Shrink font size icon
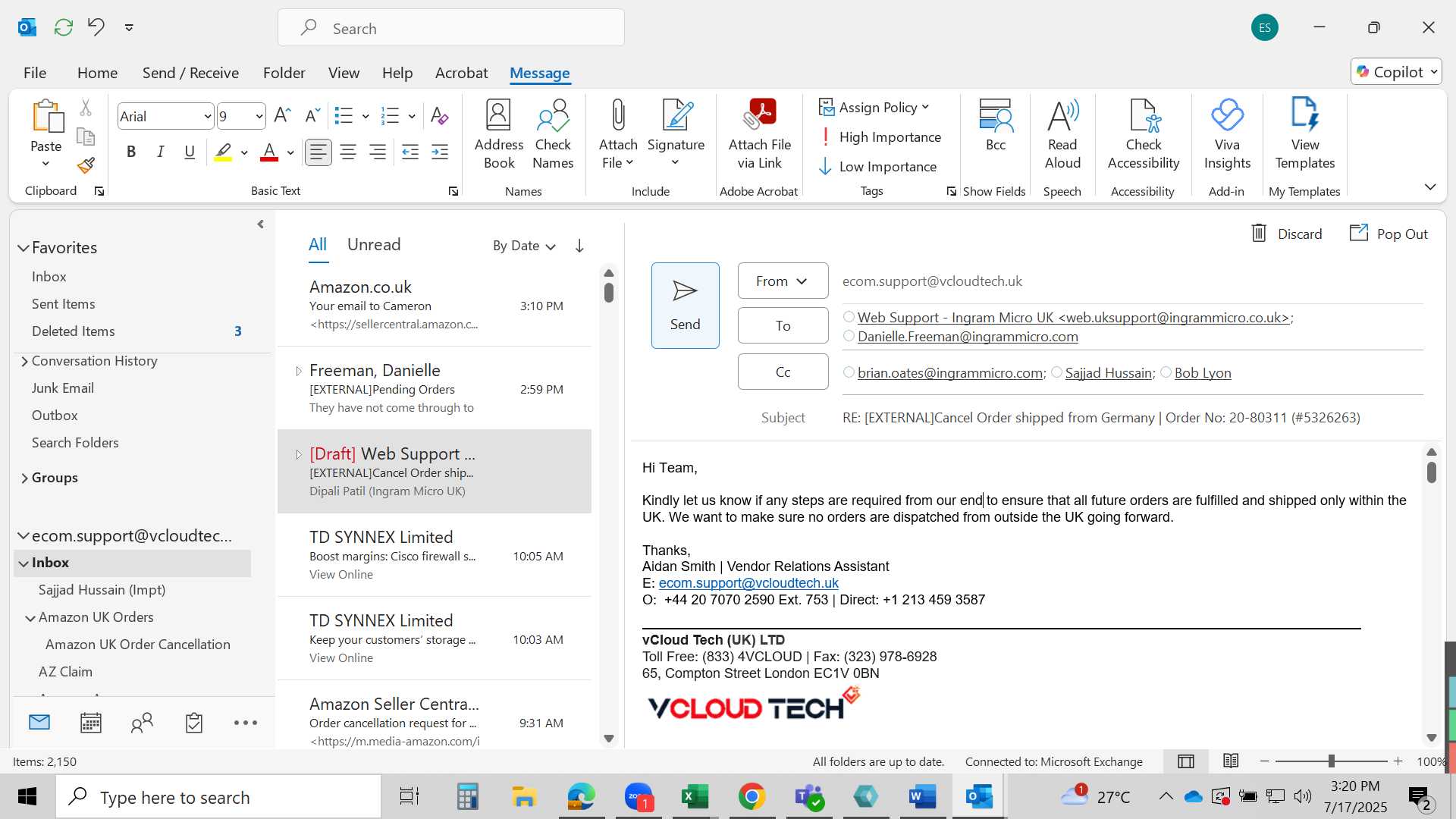The width and height of the screenshot is (1456, 819). pyautogui.click(x=312, y=115)
